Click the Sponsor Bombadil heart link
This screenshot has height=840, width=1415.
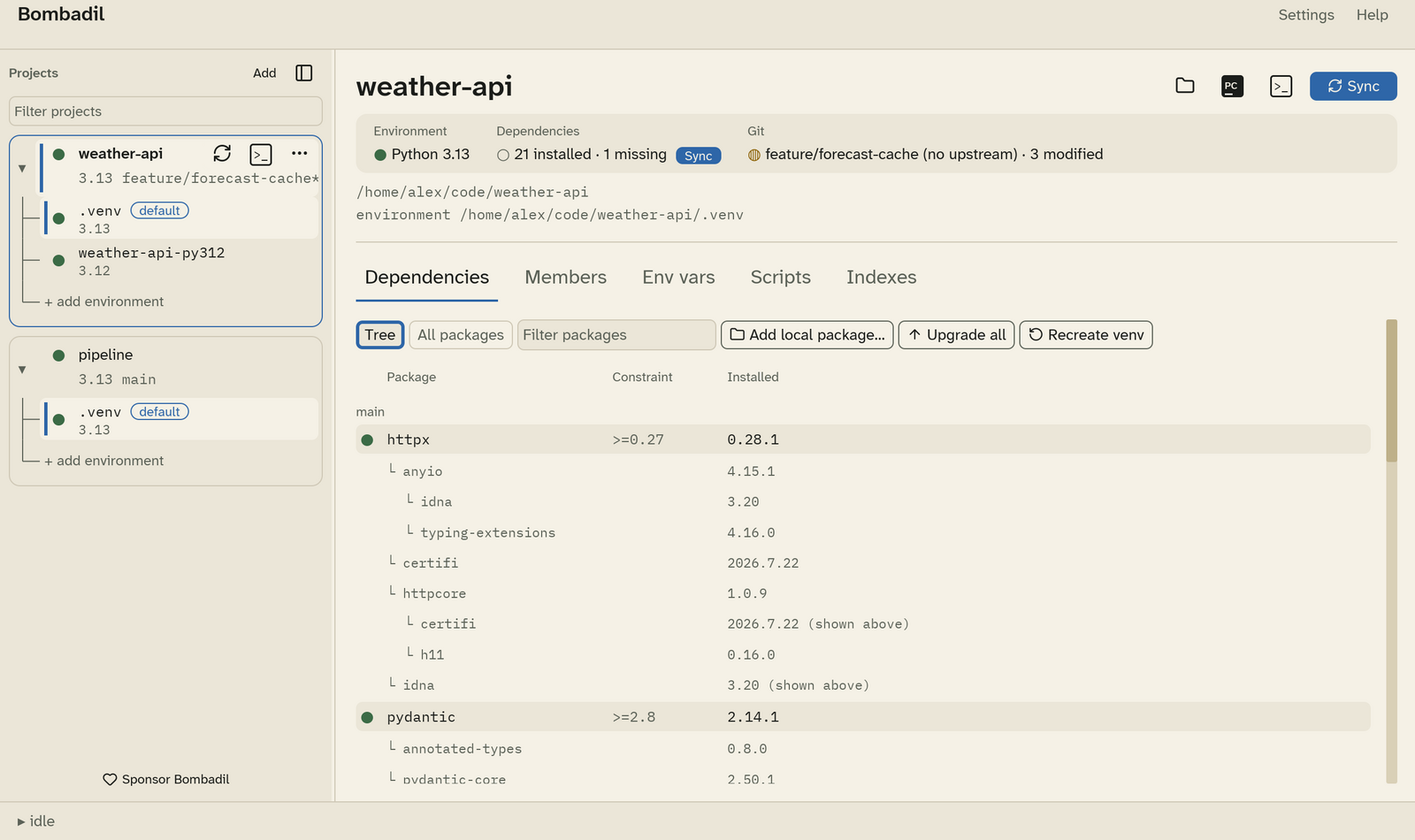point(166,779)
